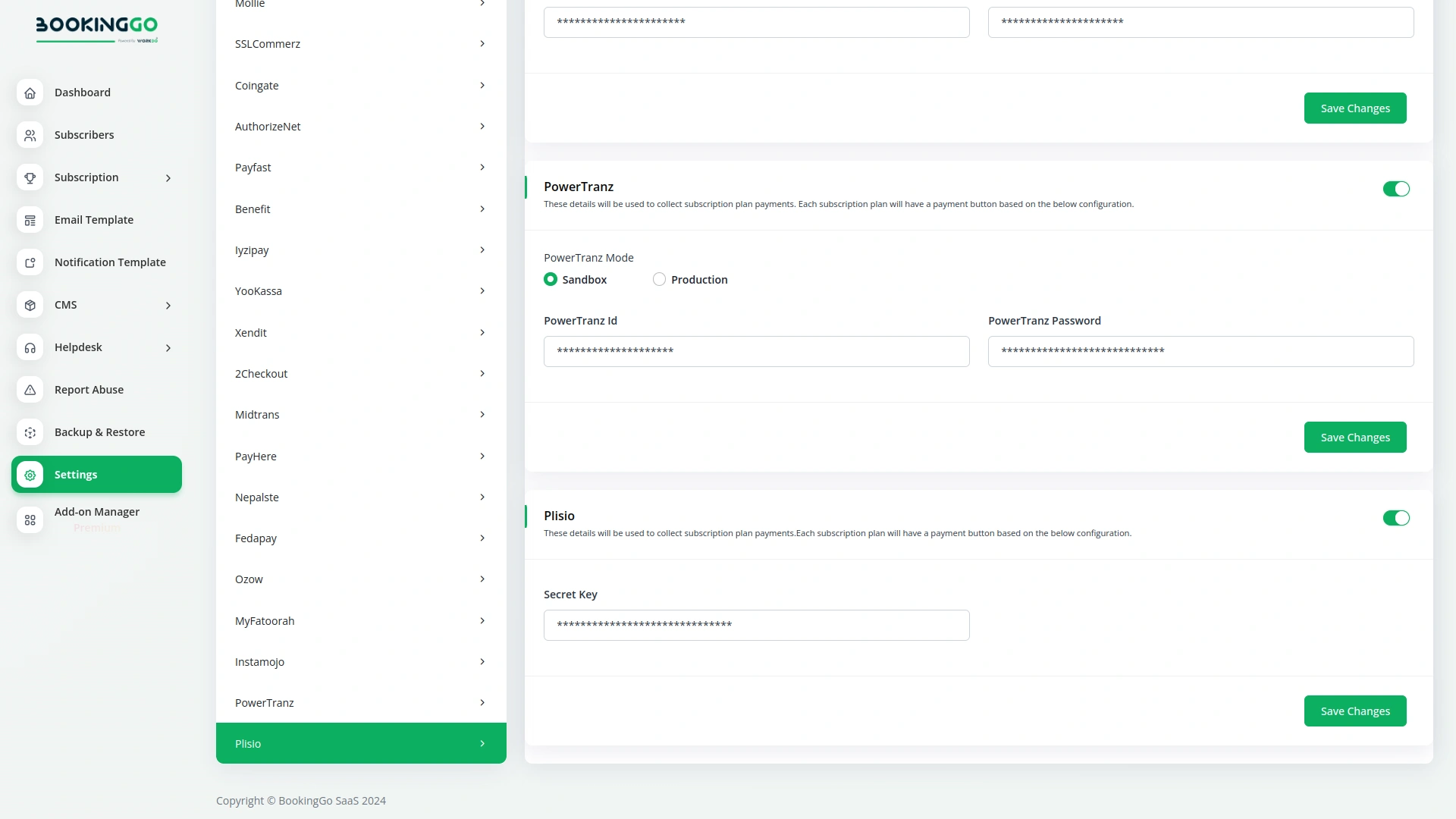1456x819 pixels.
Task: Click Save Changes below the Plisio section
Action: pos(1354,711)
